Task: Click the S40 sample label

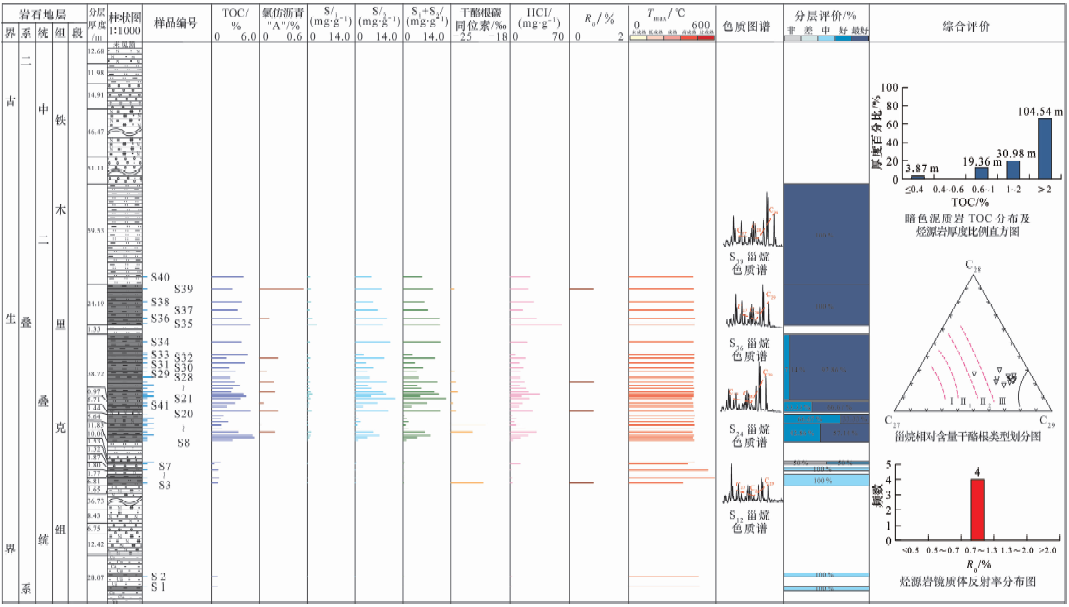Action: (x=160, y=277)
